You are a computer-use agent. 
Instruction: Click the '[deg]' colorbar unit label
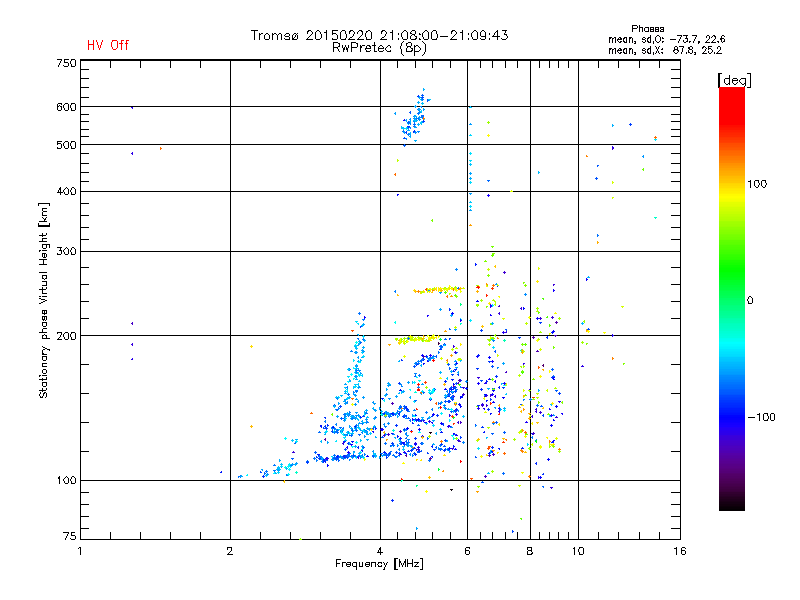pos(734,81)
